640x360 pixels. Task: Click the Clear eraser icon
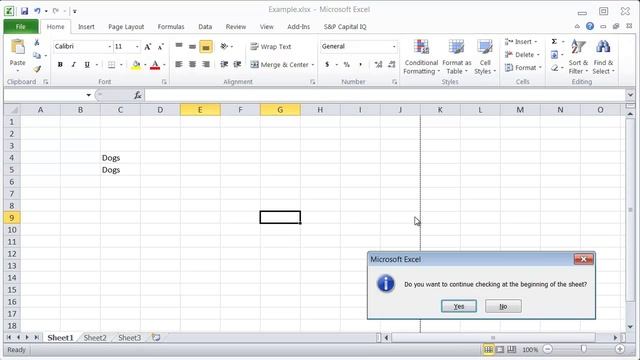coord(554,68)
